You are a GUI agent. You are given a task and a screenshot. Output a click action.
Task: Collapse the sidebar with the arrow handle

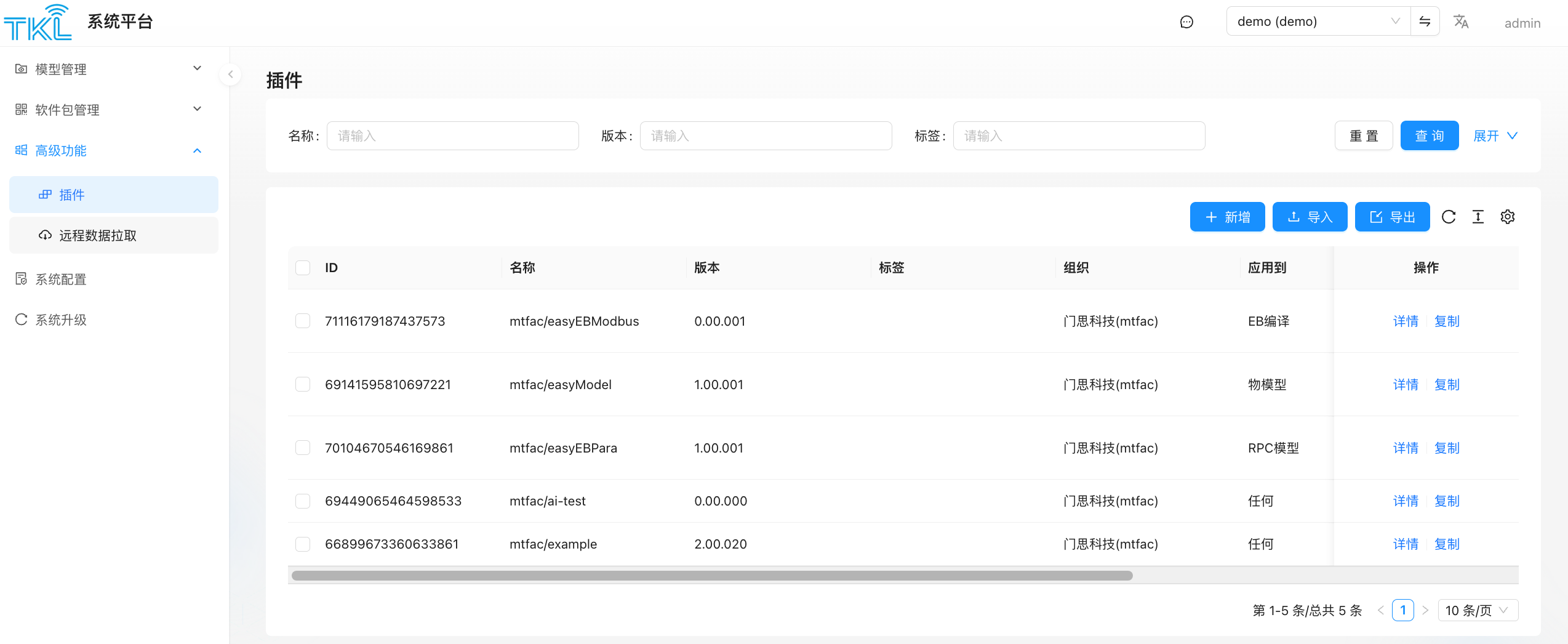[x=230, y=74]
